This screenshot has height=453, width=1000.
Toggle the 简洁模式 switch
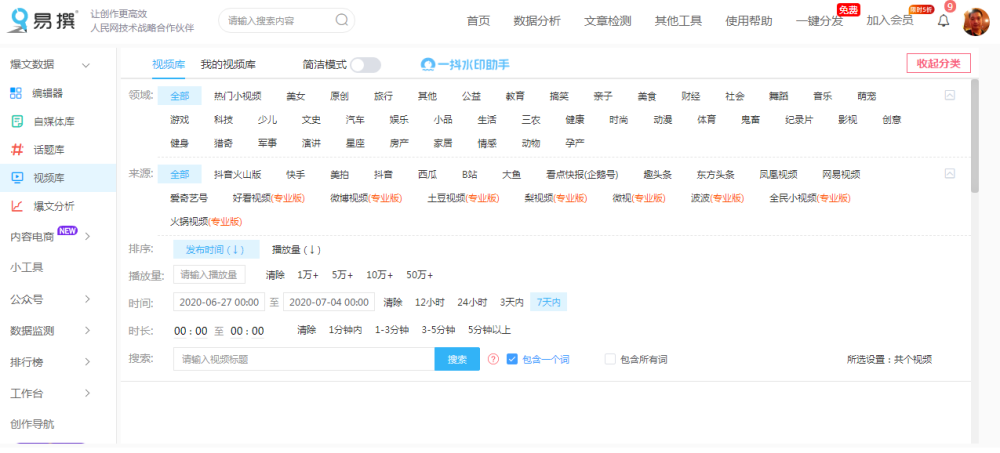365,64
